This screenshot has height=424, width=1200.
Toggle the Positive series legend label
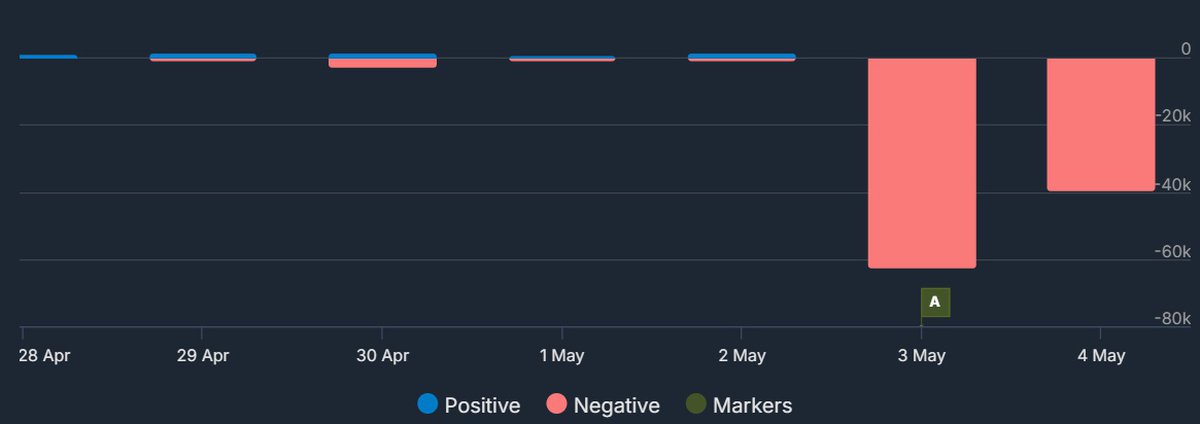click(x=482, y=405)
